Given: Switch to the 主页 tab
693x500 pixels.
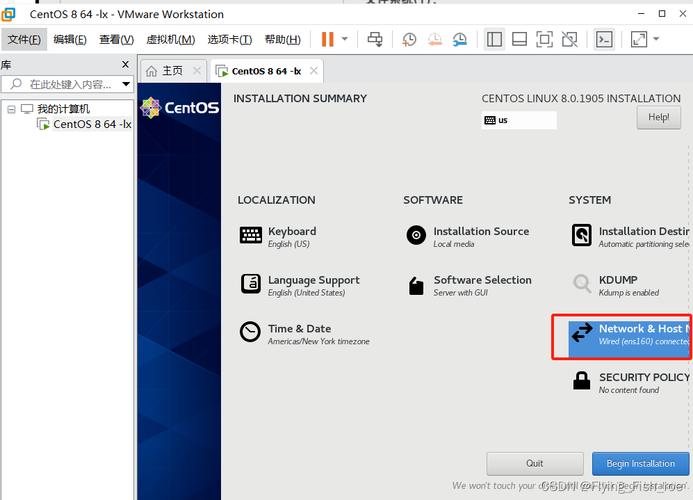Looking at the screenshot, I should 164,71.
